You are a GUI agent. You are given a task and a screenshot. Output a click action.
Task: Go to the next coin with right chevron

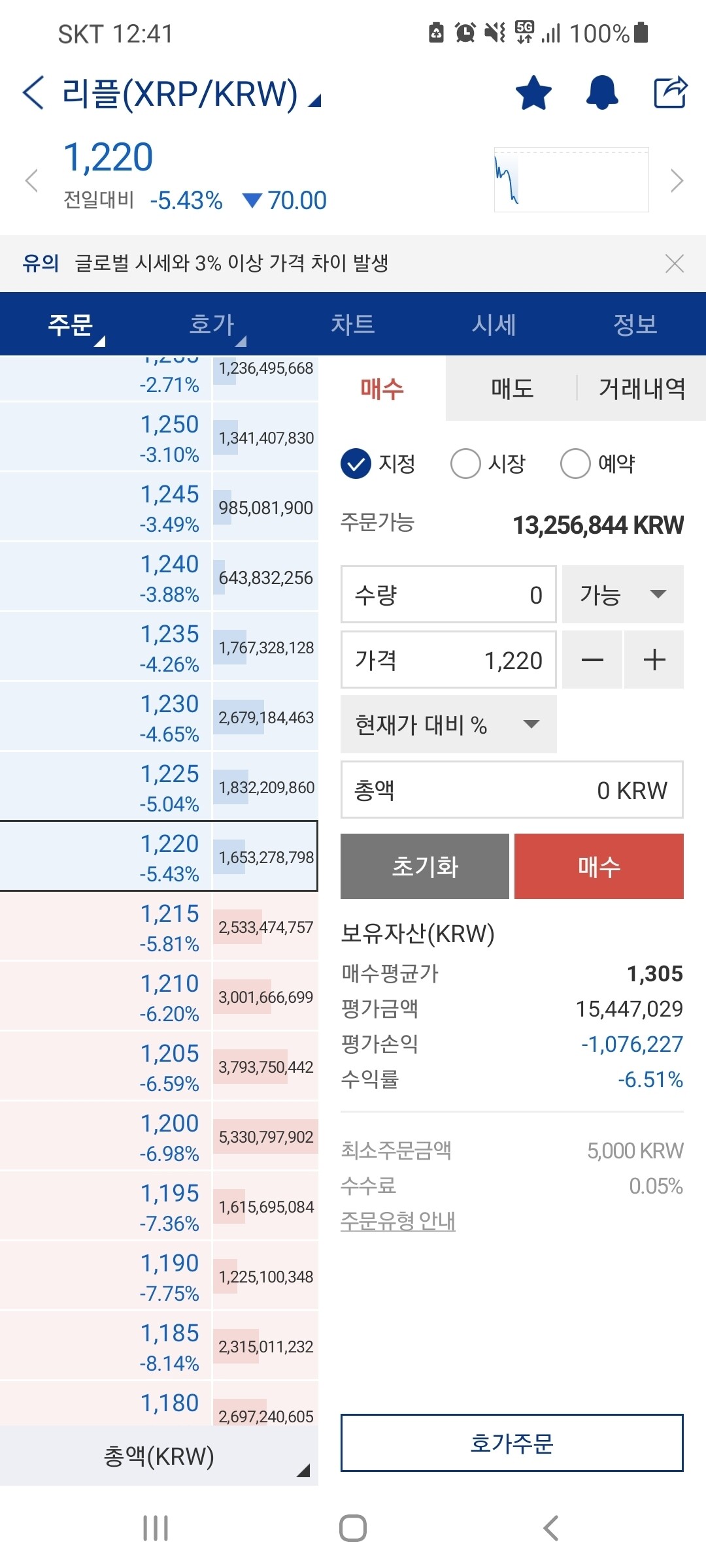click(677, 180)
